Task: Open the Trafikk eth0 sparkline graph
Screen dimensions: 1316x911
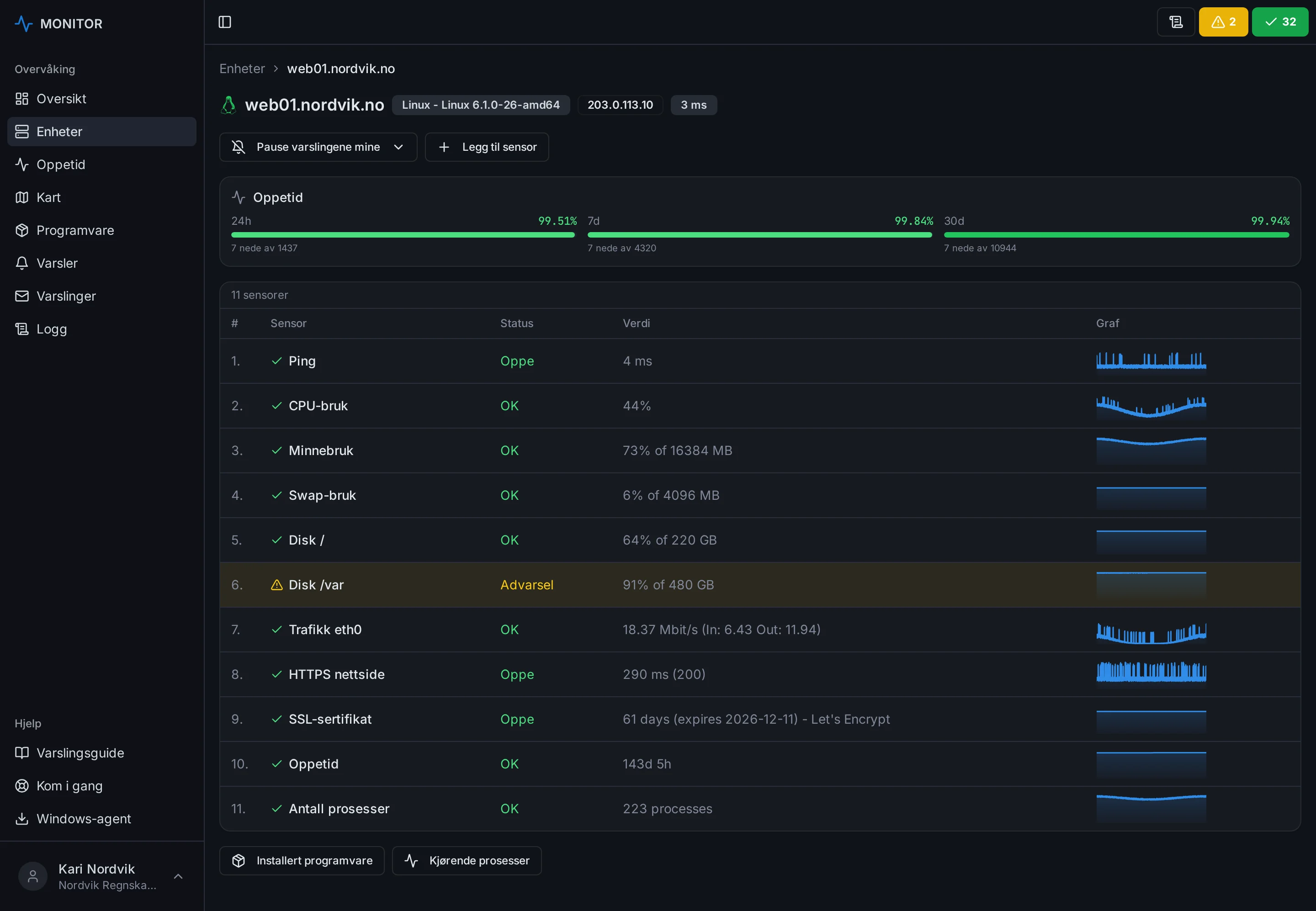Action: coord(1151,631)
